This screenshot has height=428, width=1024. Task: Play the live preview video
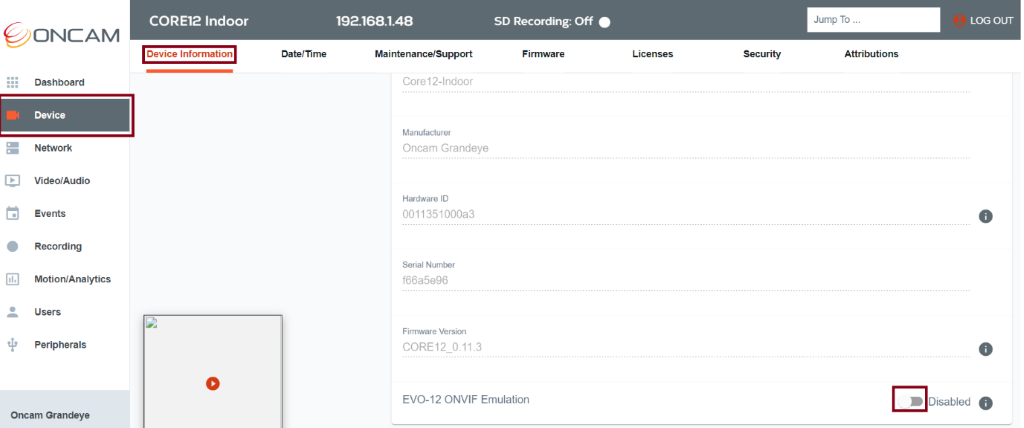(213, 384)
